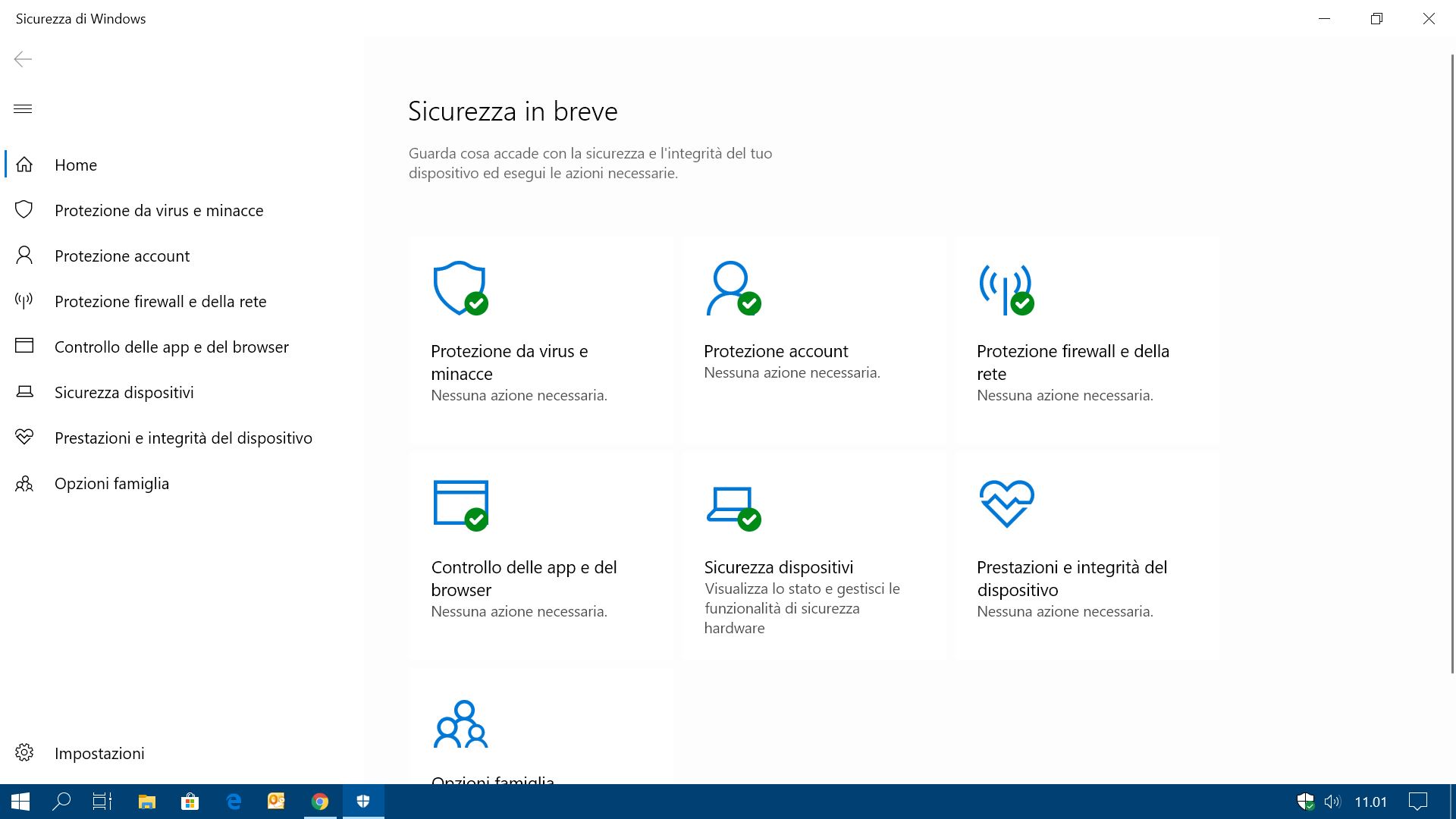Viewport: 1456px width, 819px height.
Task: Open Outlook from the taskbar
Action: click(277, 802)
